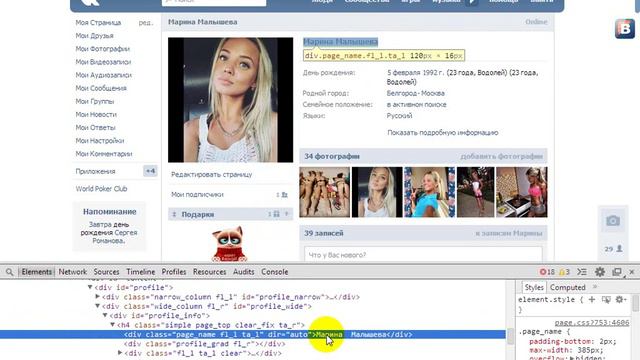Open Мои Сообщения
The image size is (640, 360).
pyautogui.click(x=101, y=88)
